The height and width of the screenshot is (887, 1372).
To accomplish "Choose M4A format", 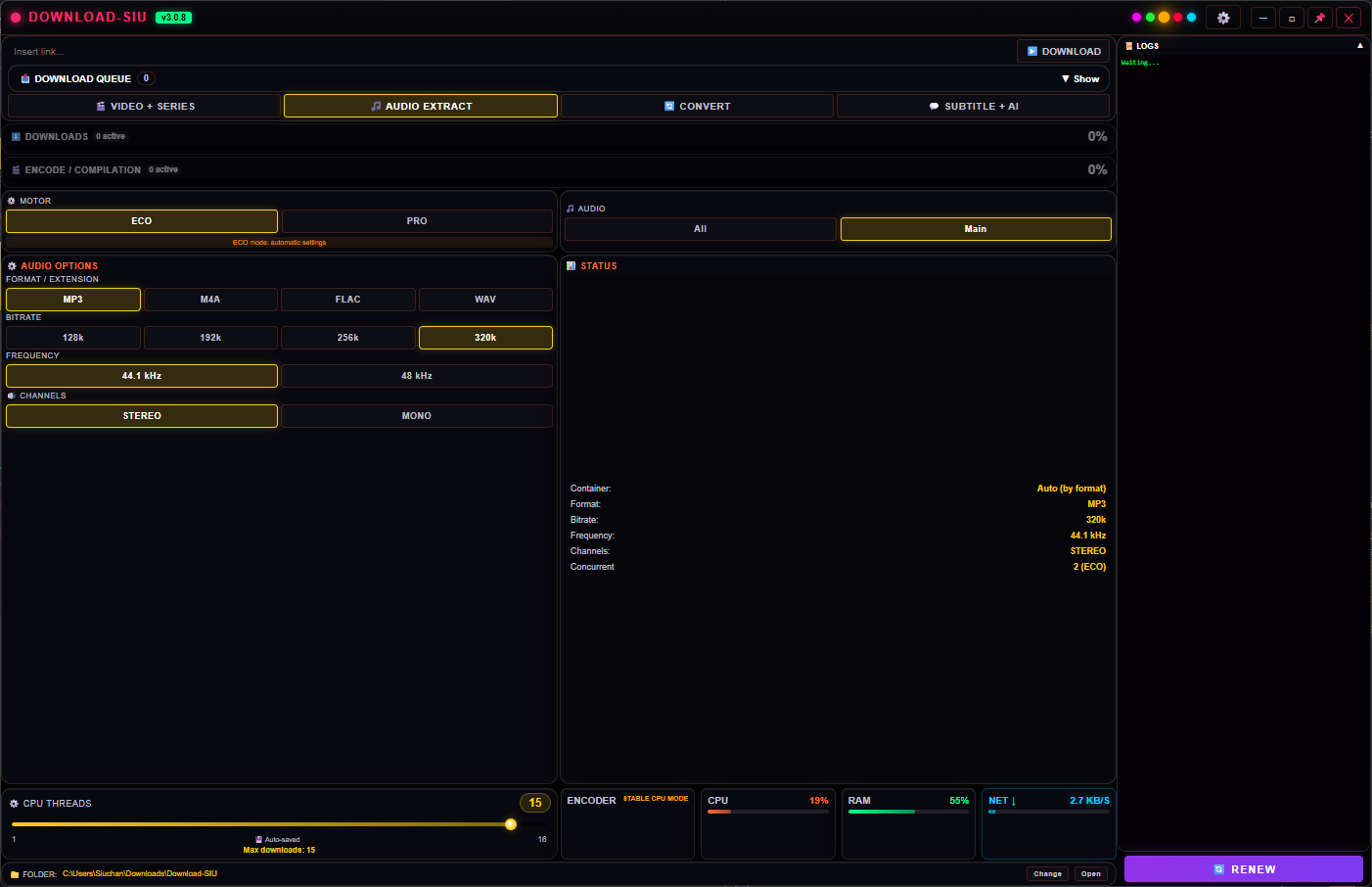I will tap(210, 300).
